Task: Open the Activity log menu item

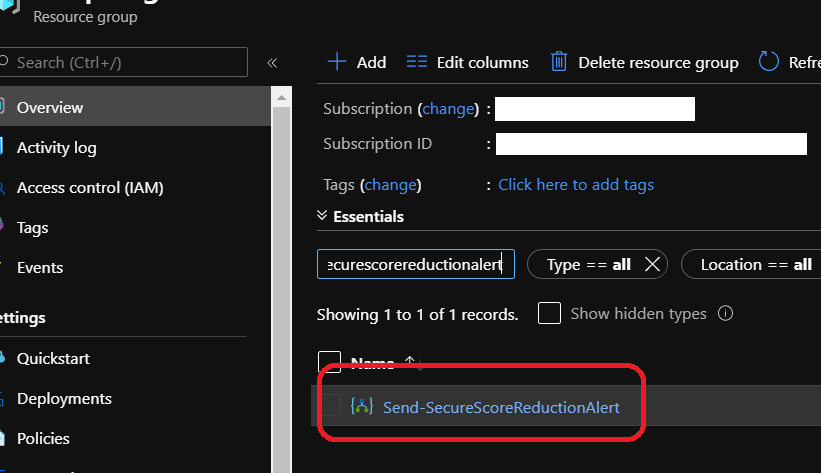Action: click(x=56, y=148)
